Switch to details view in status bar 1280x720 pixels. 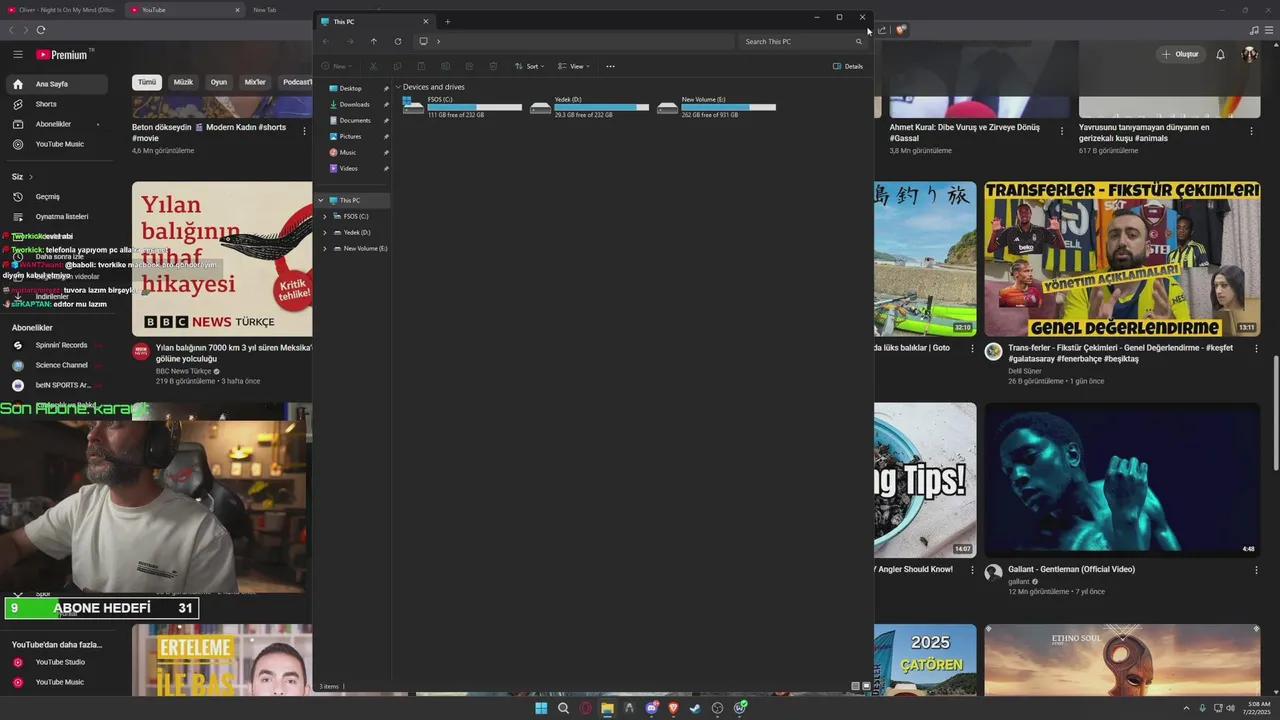point(856,686)
